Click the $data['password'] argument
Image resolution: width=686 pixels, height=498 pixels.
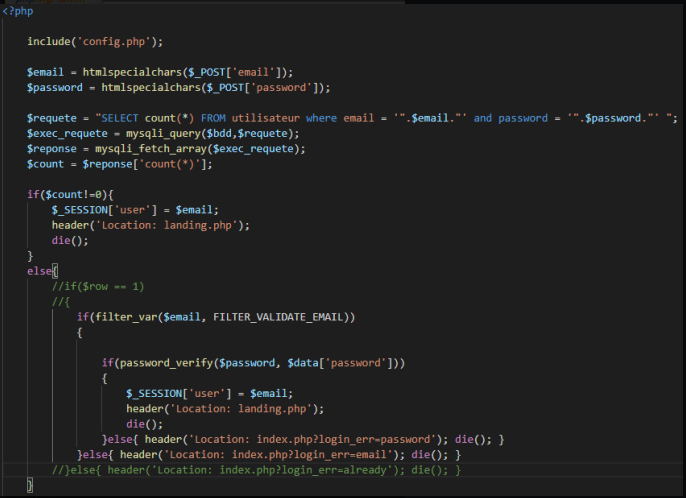[x=340, y=363]
